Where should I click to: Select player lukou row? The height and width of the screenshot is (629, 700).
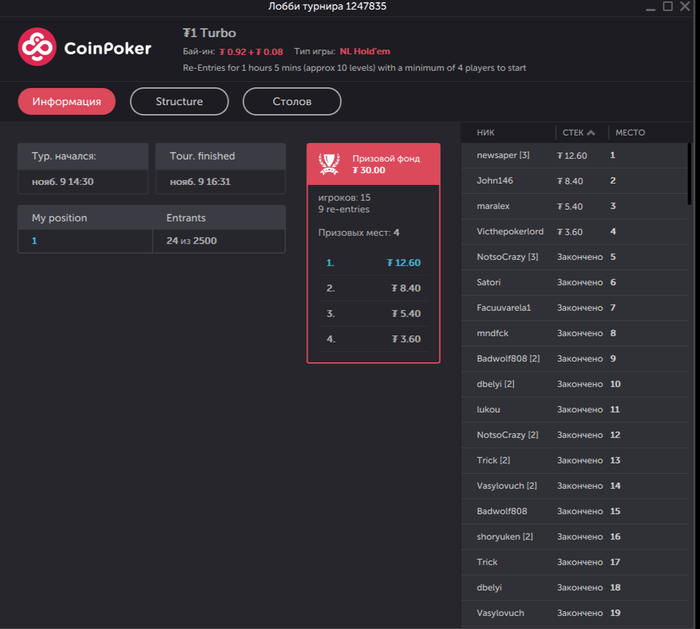point(574,410)
